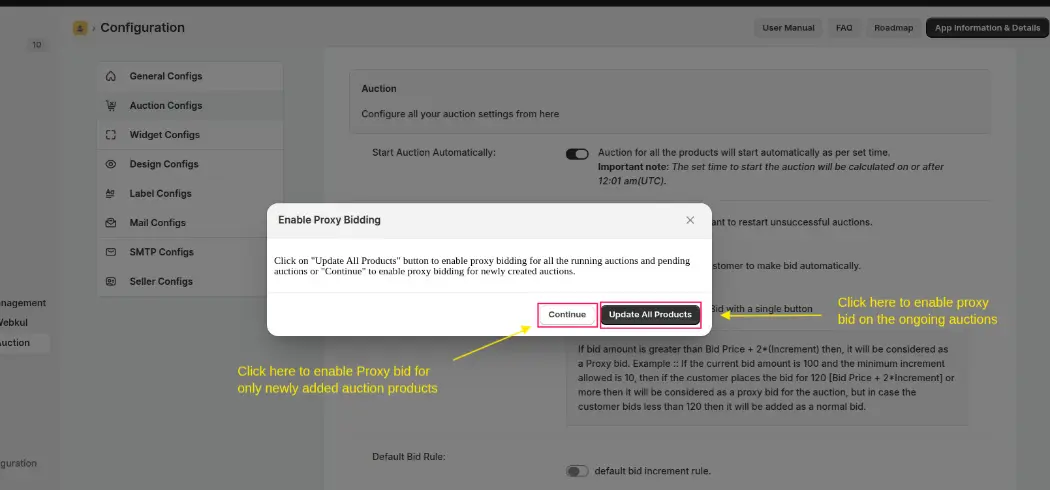Click the Continue button in dialog
This screenshot has height=490, width=1050.
click(x=567, y=315)
